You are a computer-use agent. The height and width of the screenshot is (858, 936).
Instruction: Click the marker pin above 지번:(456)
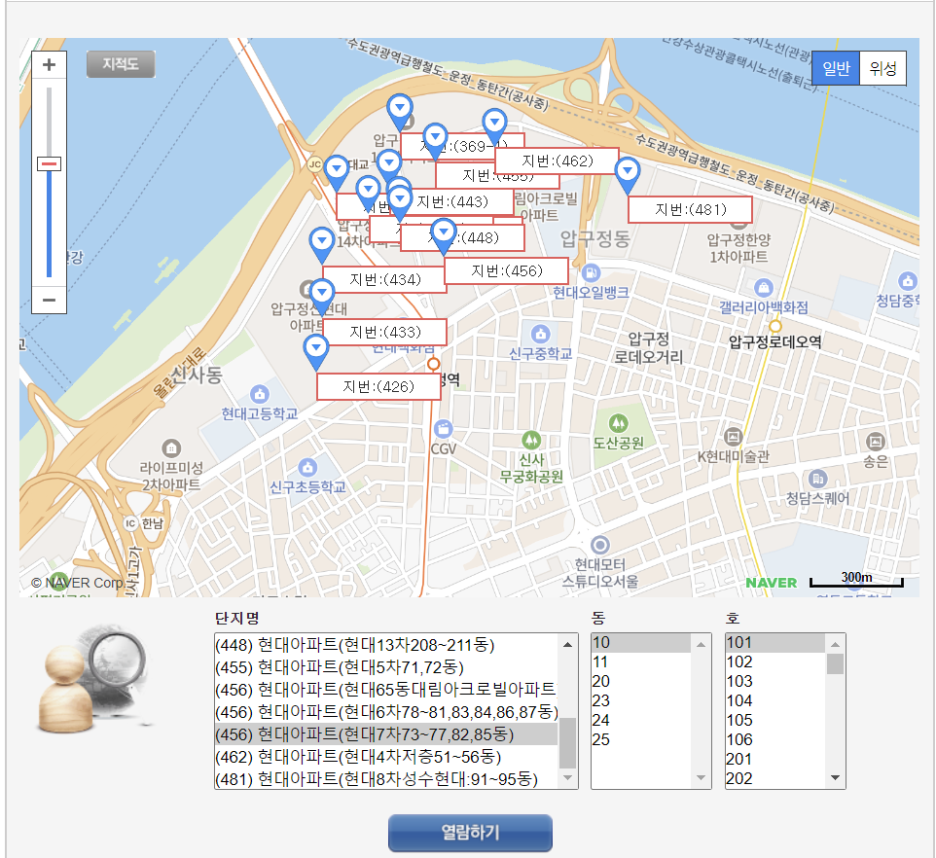click(x=444, y=236)
